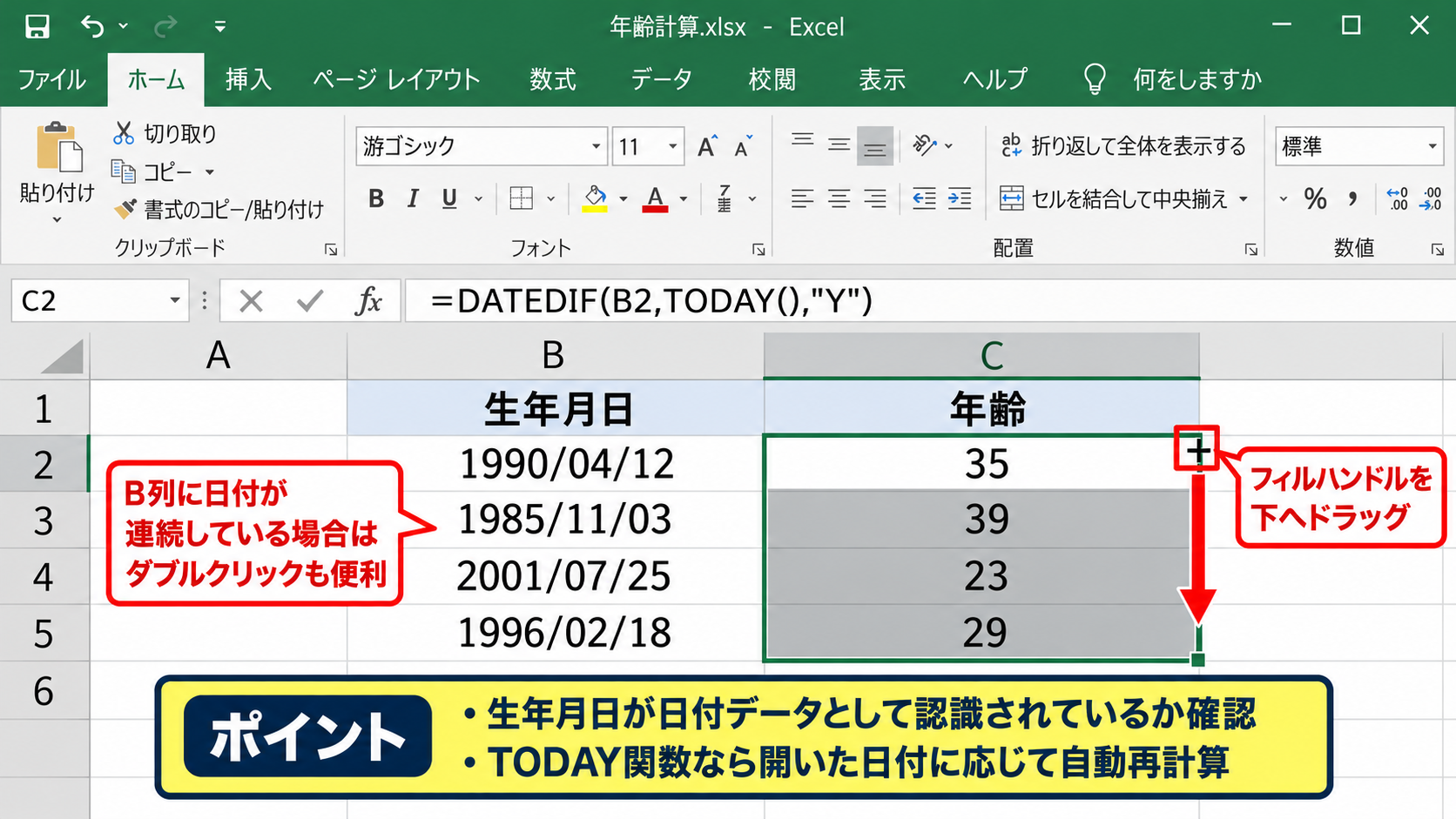Toggle bottom vertical alignment
Screen dimensions: 1456x819
coord(875,146)
